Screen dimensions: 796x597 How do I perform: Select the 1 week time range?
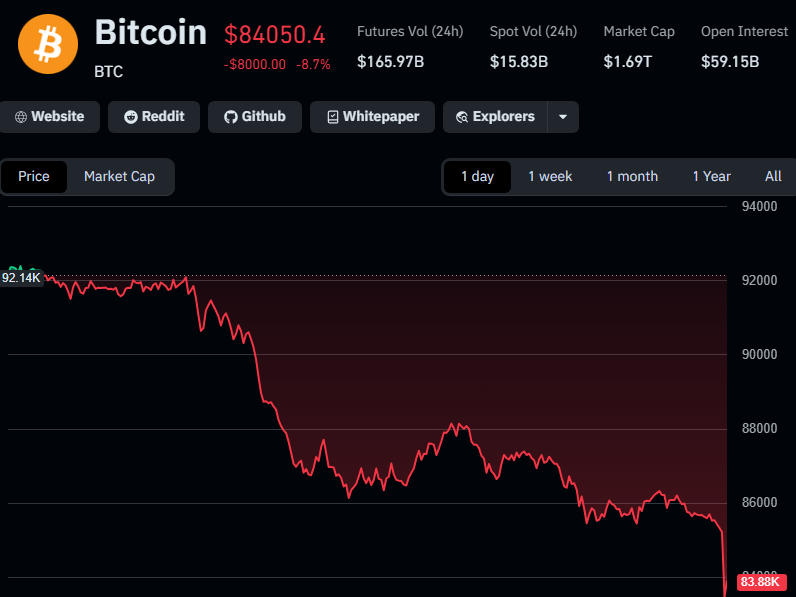550,176
